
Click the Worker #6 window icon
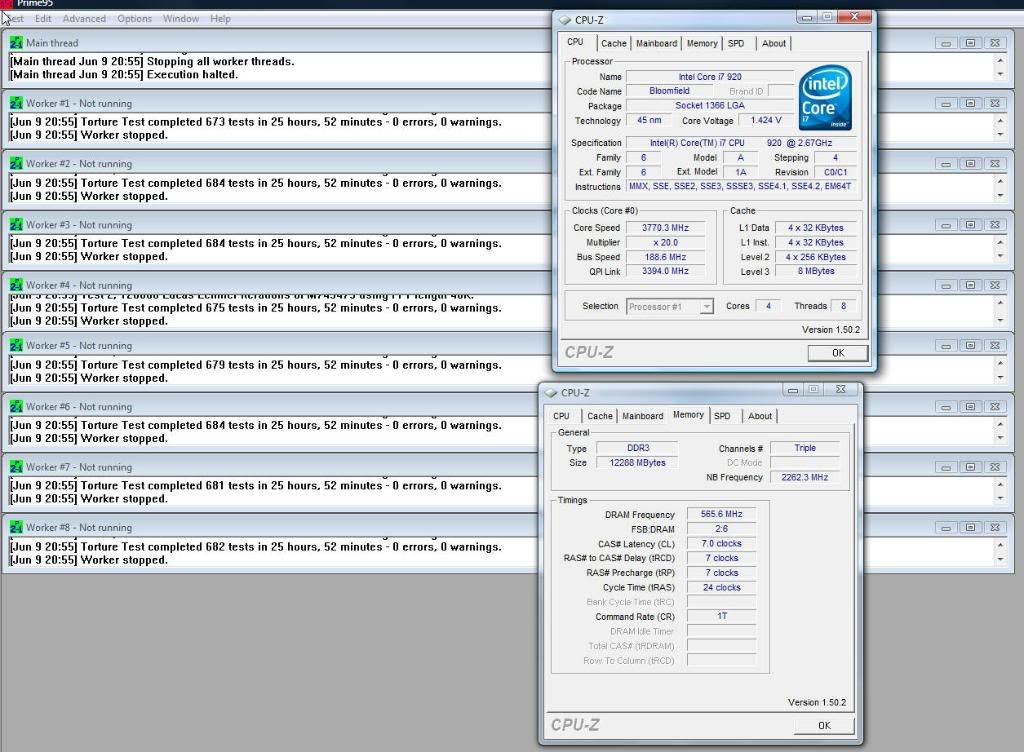(16, 407)
